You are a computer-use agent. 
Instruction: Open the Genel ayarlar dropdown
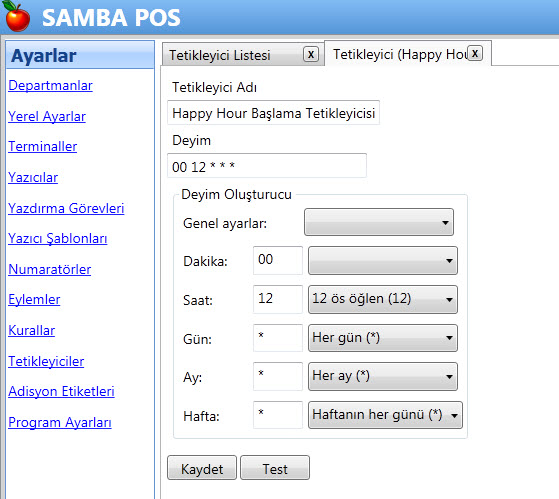(379, 222)
